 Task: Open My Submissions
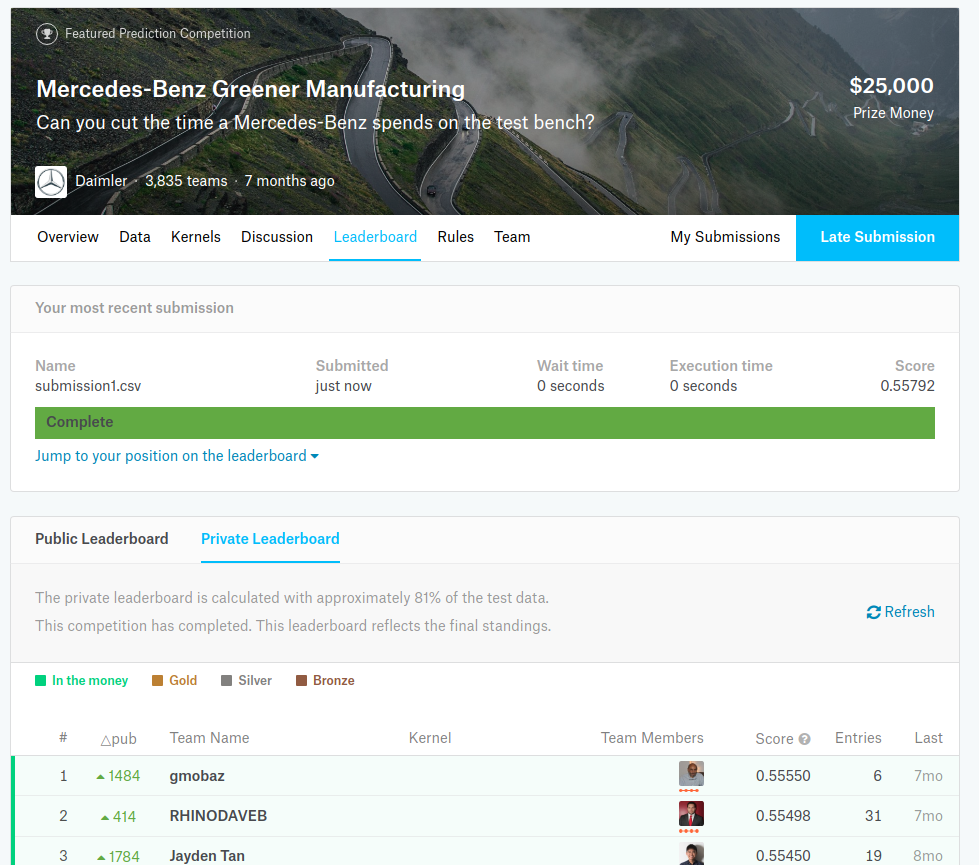pos(725,237)
